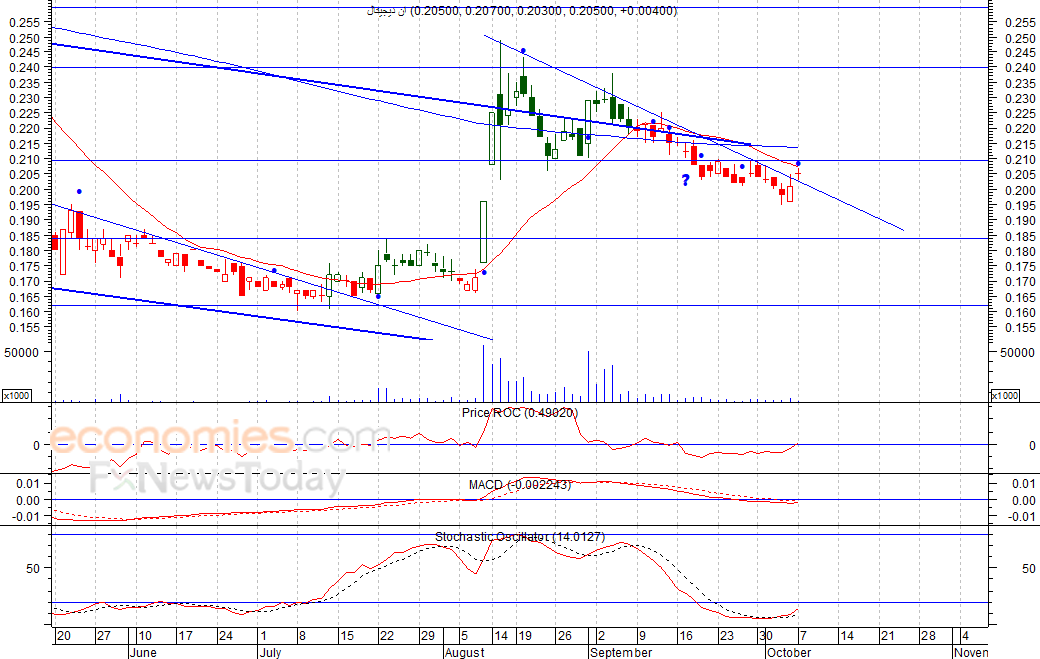Click 0.255 on the right price axis
The image size is (1040, 659).
1020,22
